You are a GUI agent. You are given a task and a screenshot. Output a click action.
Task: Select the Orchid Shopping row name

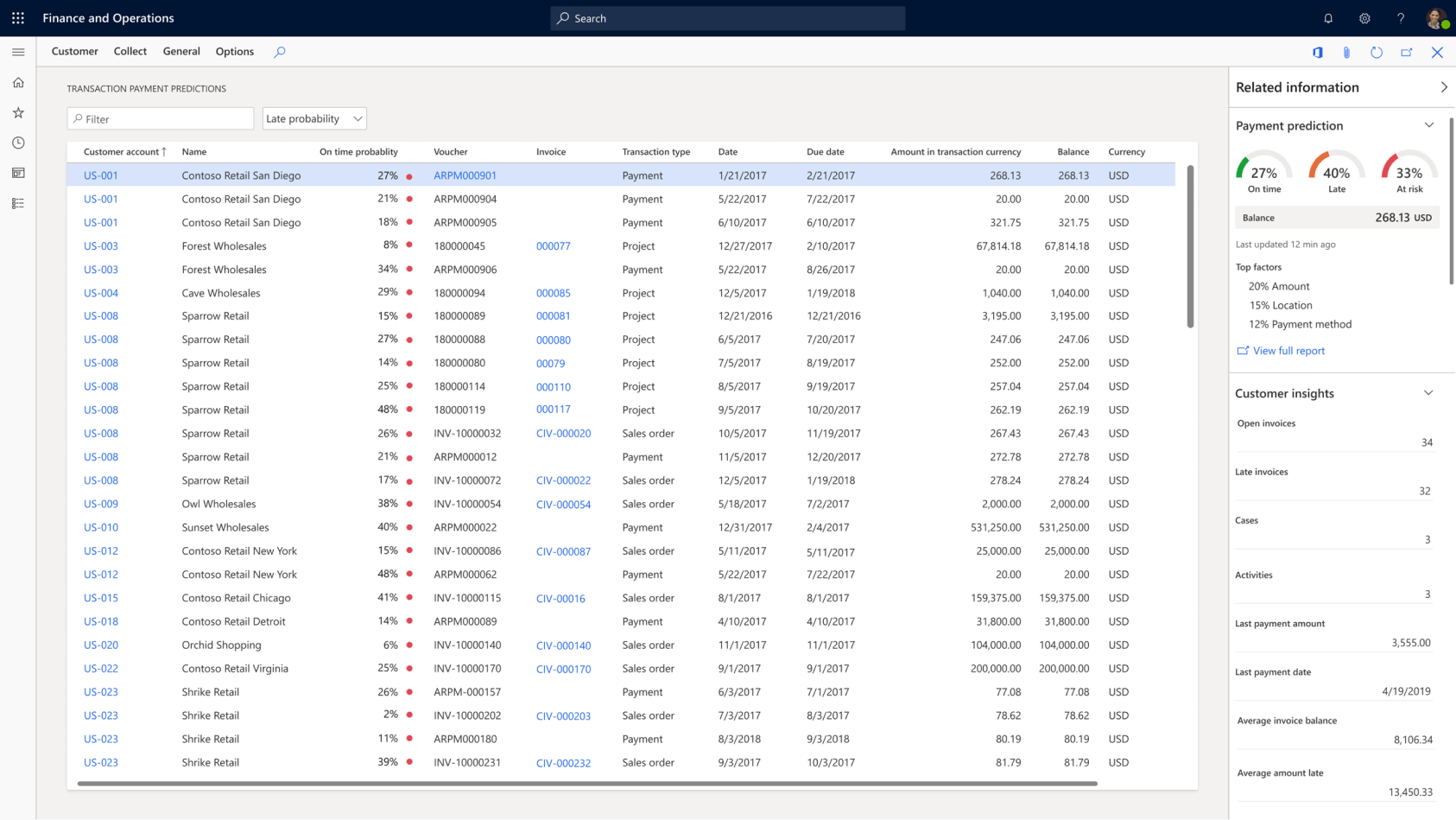pos(221,645)
